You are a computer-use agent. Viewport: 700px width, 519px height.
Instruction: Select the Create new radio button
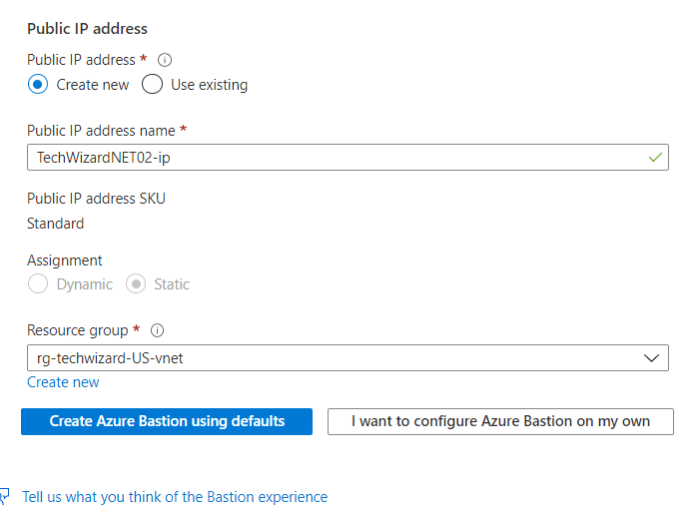(x=38, y=85)
